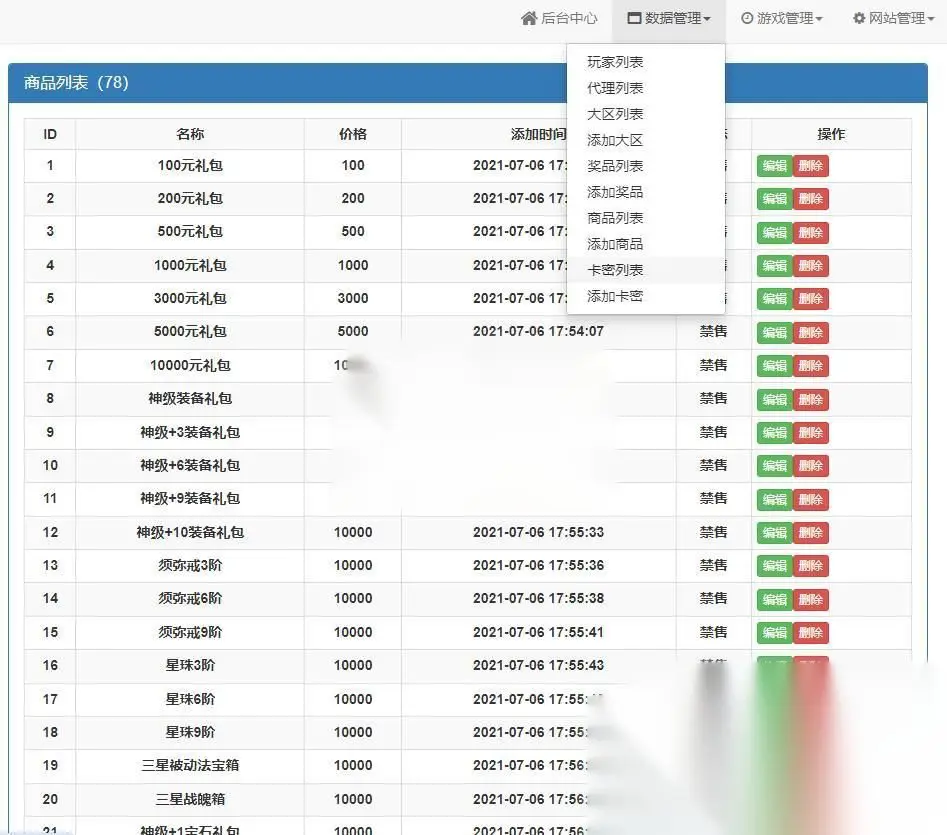Edit the 200元礼包 row
Screen dimensions: 947x835
click(774, 199)
